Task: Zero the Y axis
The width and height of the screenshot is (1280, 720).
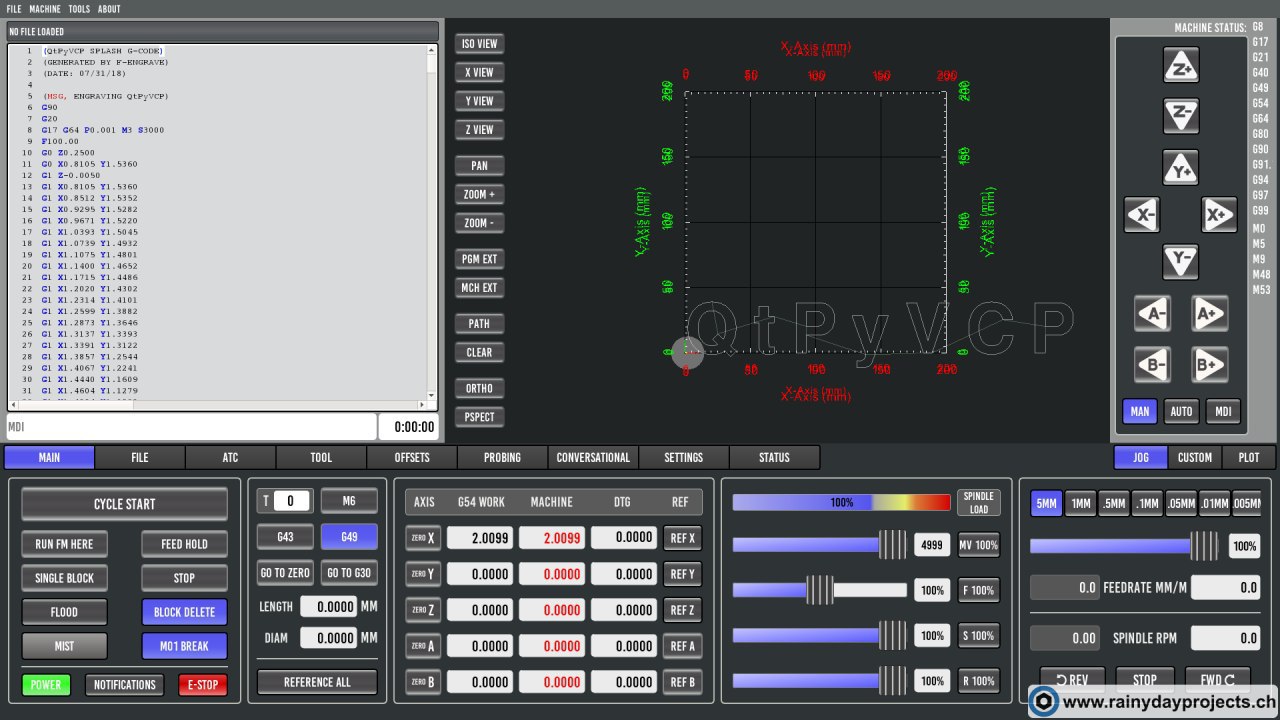Action: pyautogui.click(x=423, y=574)
